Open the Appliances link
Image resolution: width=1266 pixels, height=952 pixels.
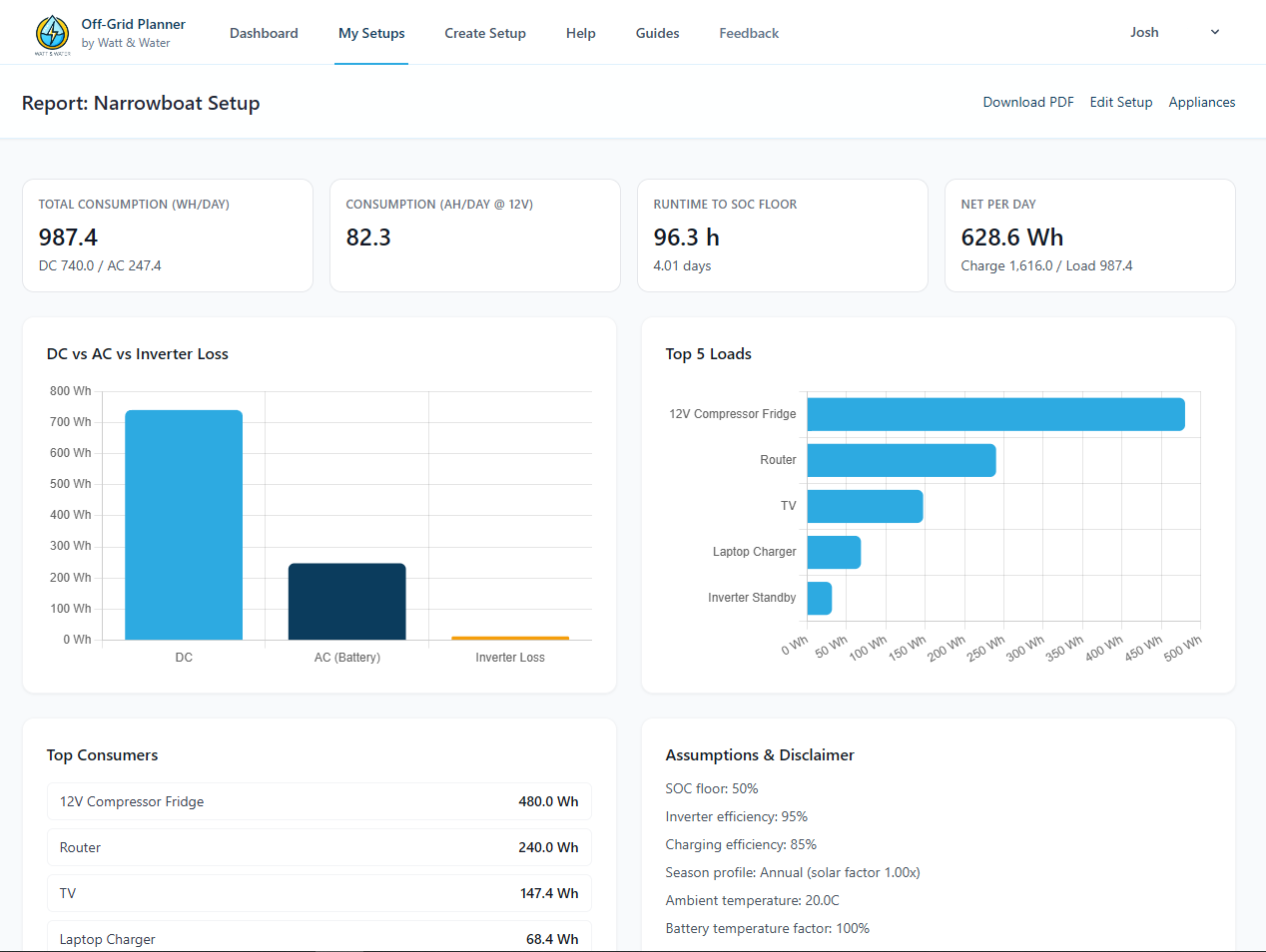click(x=1201, y=102)
